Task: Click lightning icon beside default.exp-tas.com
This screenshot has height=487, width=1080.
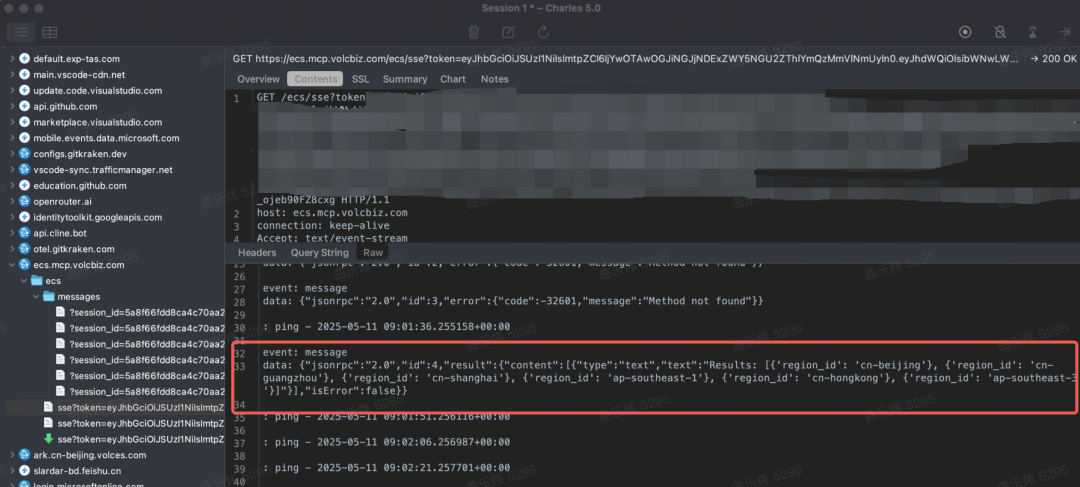Action: (25, 59)
